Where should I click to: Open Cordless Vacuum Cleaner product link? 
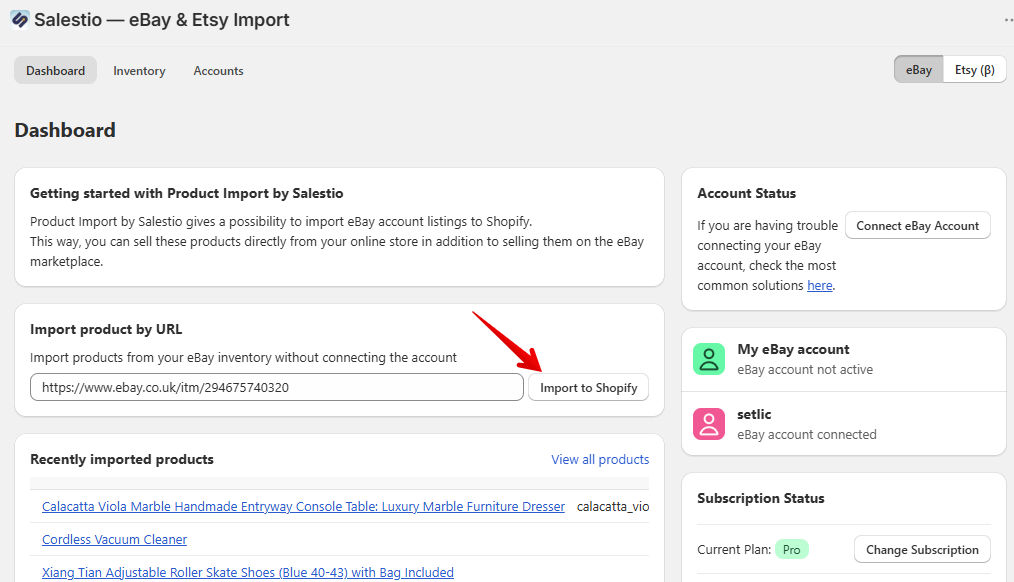pos(114,539)
